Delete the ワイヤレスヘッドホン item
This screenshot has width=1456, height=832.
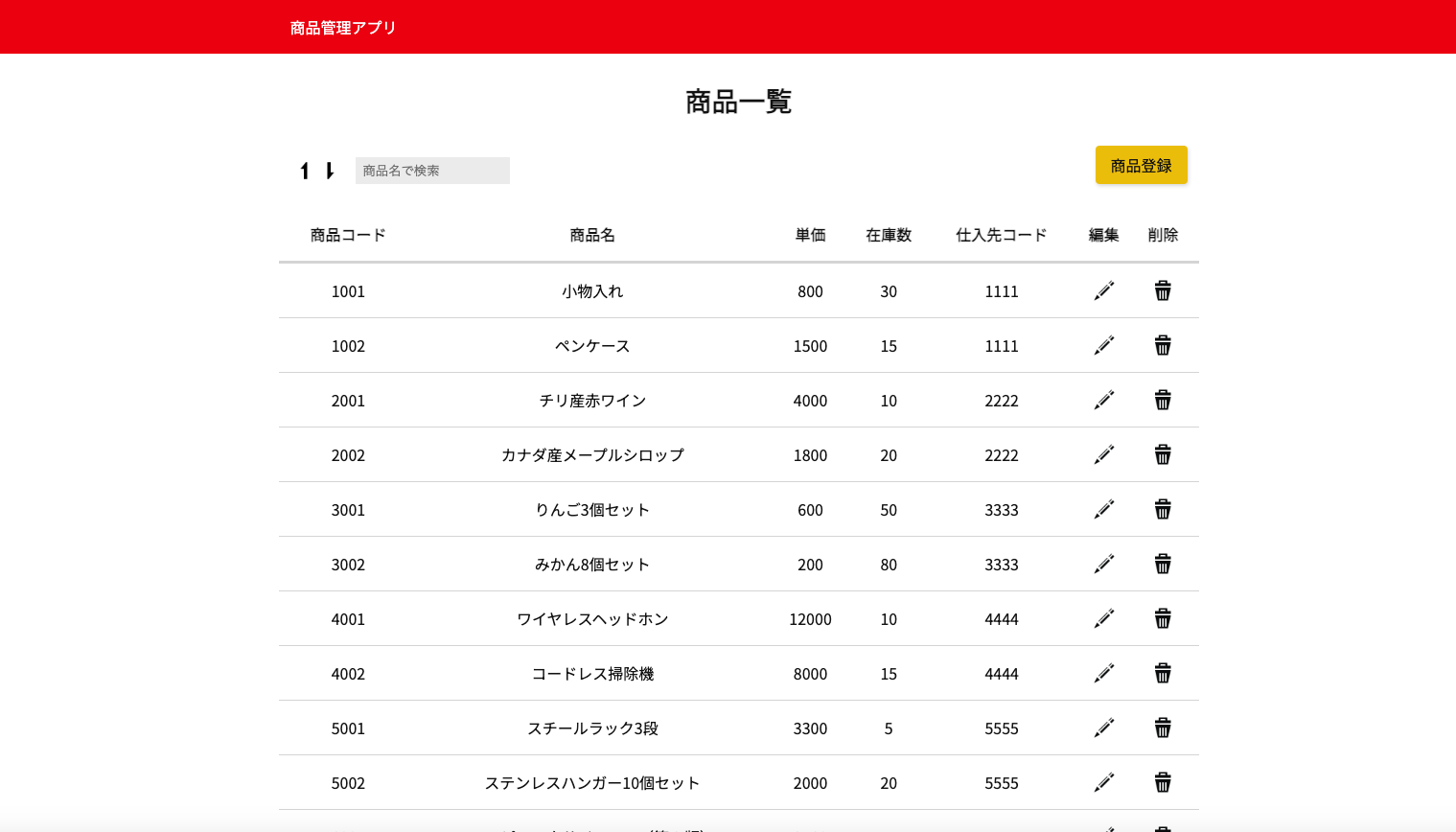tap(1163, 618)
